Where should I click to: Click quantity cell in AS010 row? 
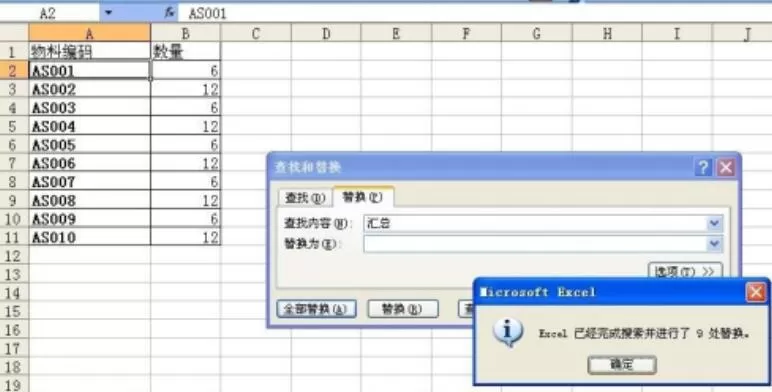pyautogui.click(x=186, y=237)
